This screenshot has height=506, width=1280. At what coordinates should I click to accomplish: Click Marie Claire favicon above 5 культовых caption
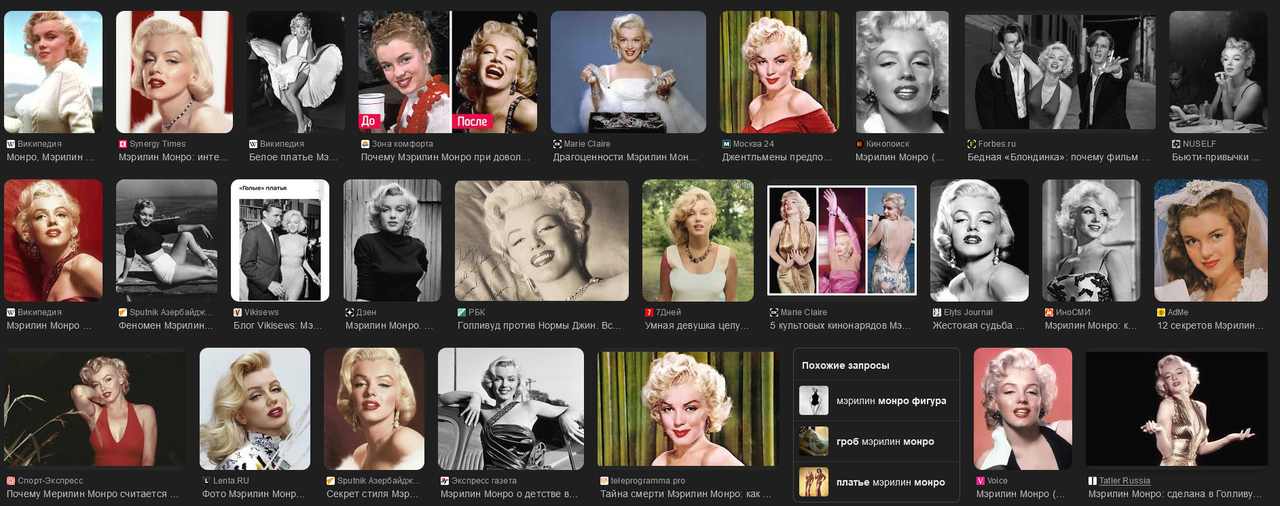pos(773,312)
